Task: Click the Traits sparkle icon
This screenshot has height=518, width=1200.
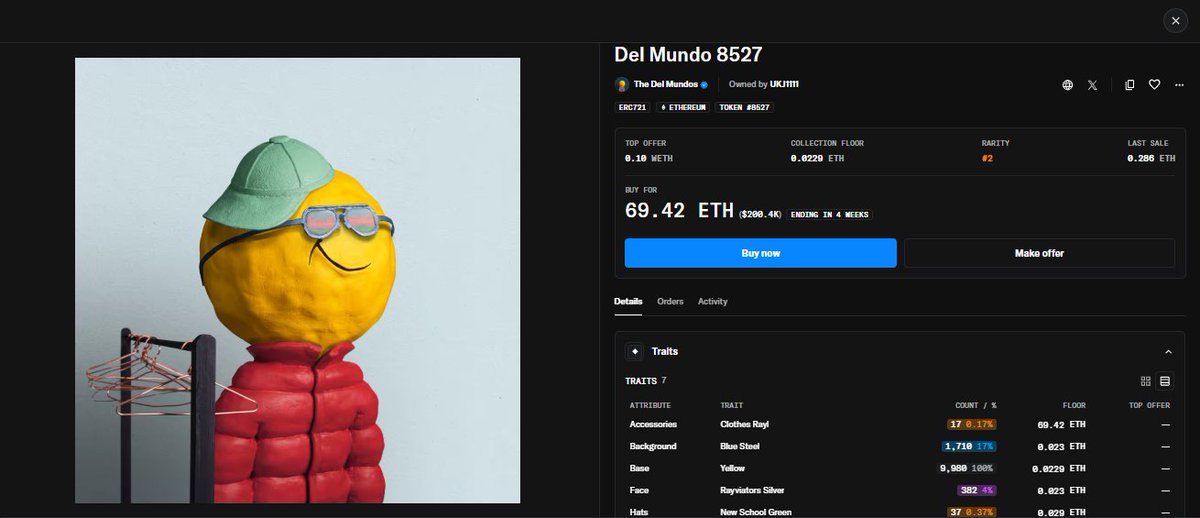Action: [x=634, y=352]
